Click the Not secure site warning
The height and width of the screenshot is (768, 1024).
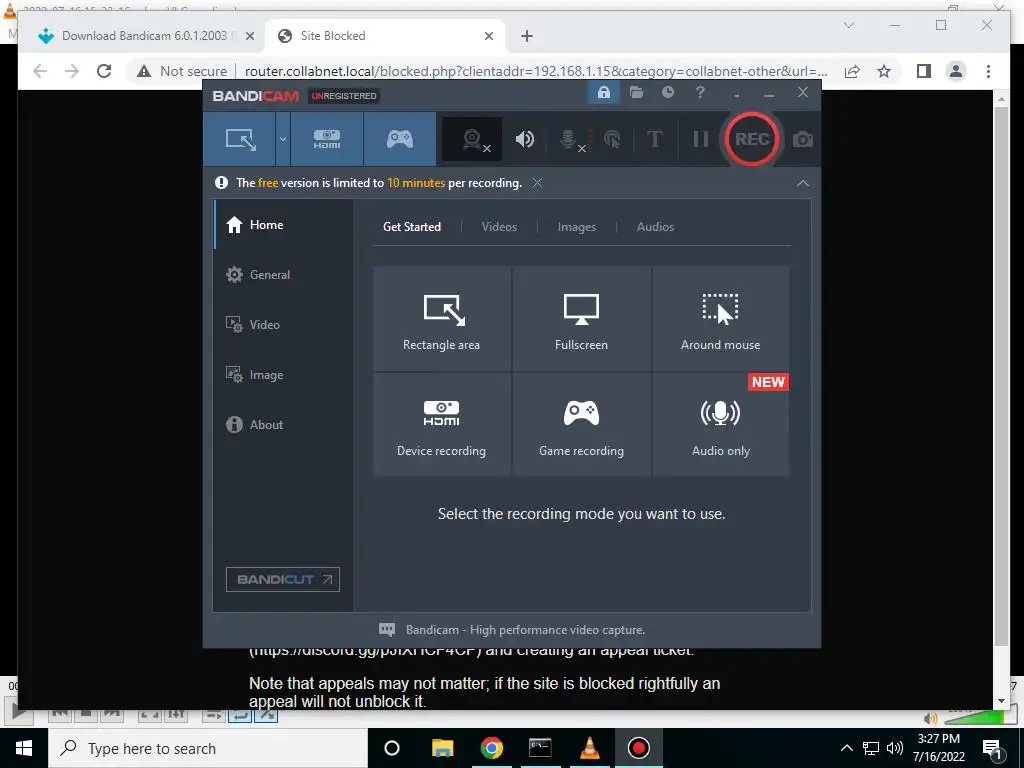click(x=182, y=71)
